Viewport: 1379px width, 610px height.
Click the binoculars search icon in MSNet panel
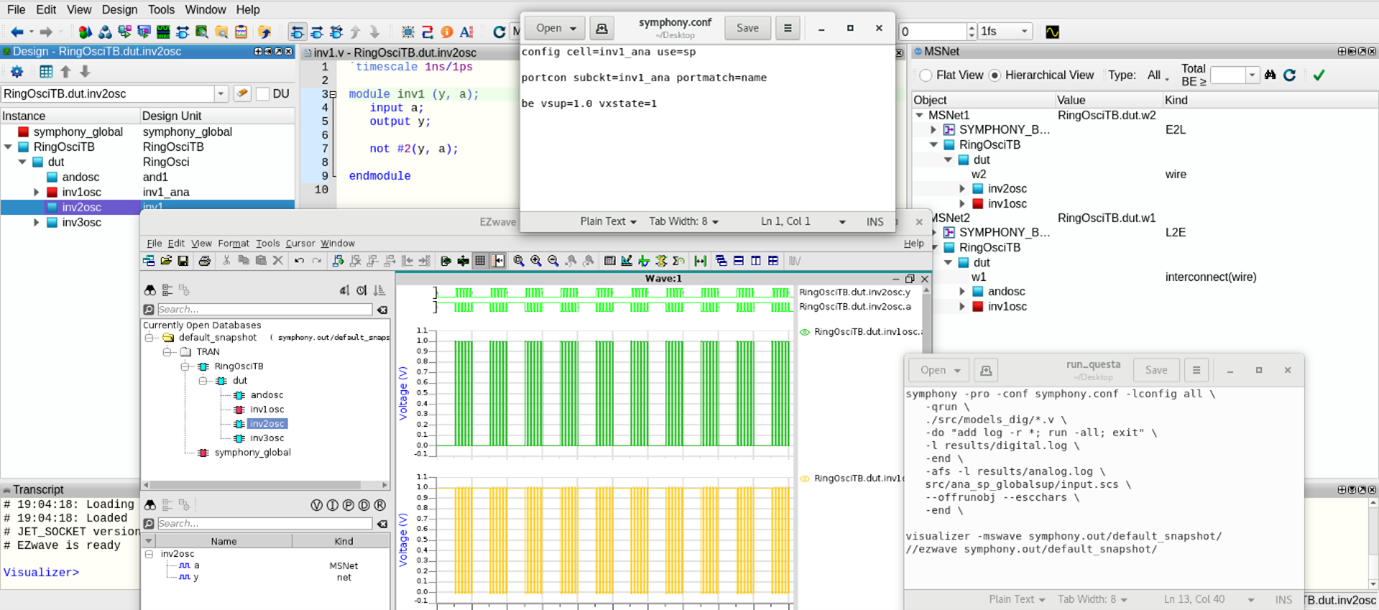[x=1270, y=75]
